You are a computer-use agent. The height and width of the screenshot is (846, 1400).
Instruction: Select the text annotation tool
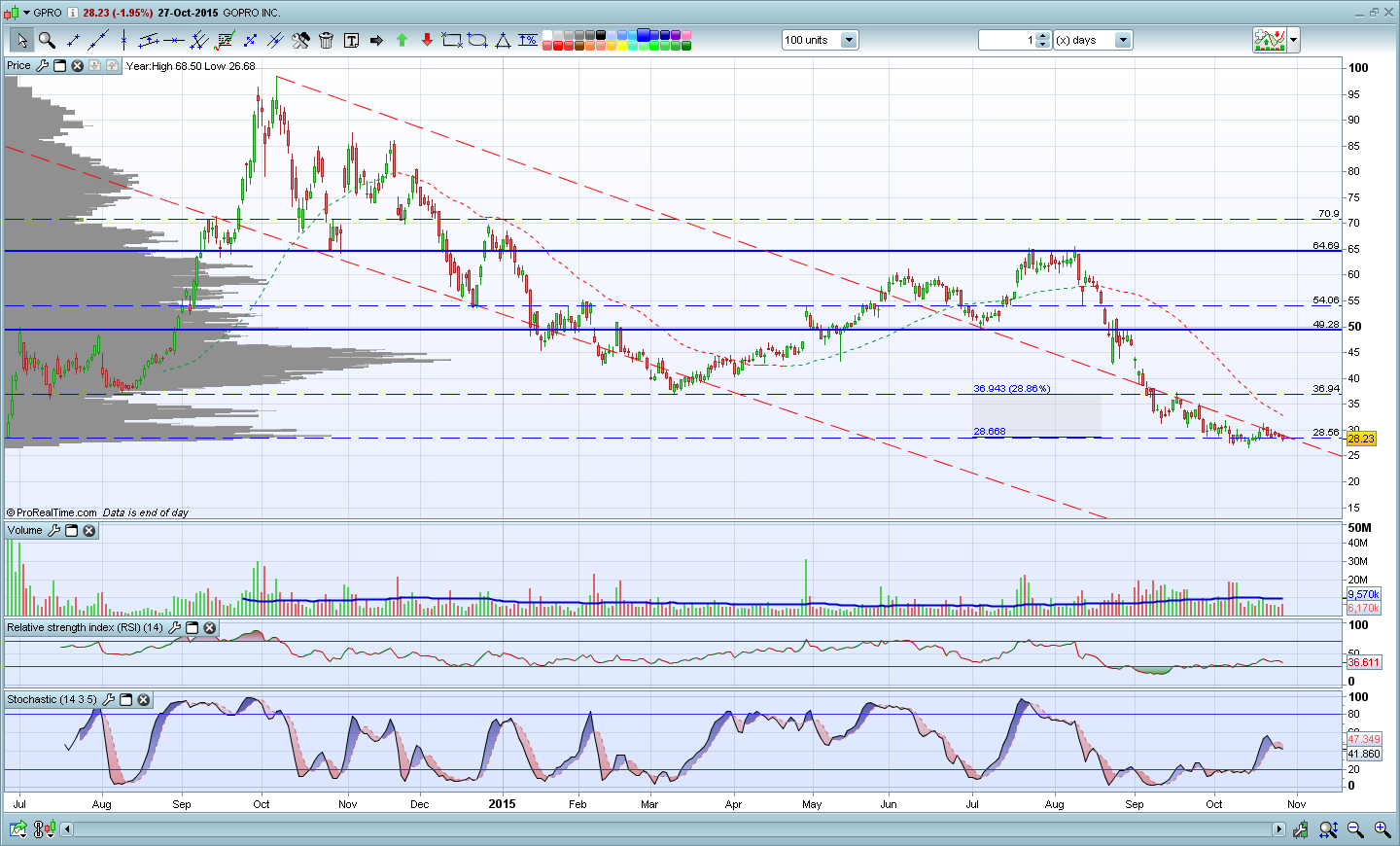[351, 40]
